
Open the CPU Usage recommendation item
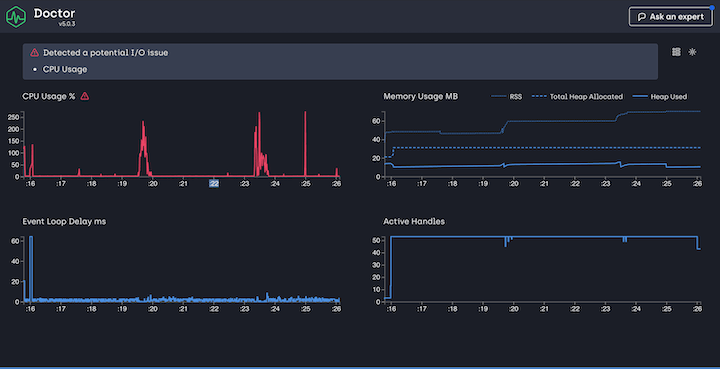(65, 69)
